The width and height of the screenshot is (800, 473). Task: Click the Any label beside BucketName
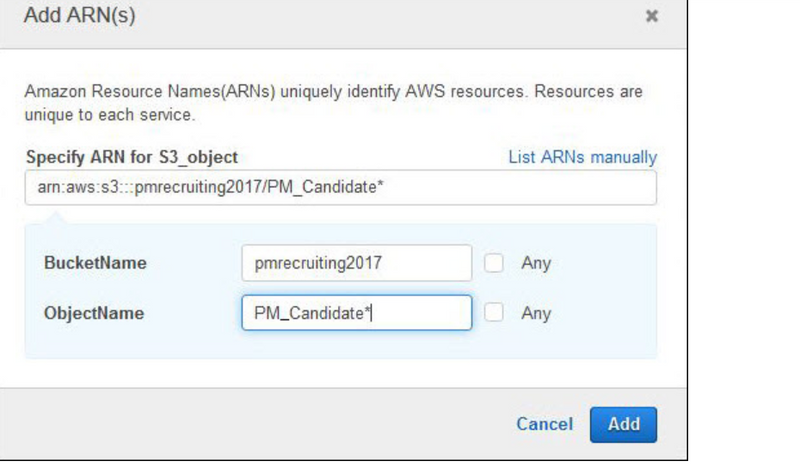pyautogui.click(x=536, y=264)
